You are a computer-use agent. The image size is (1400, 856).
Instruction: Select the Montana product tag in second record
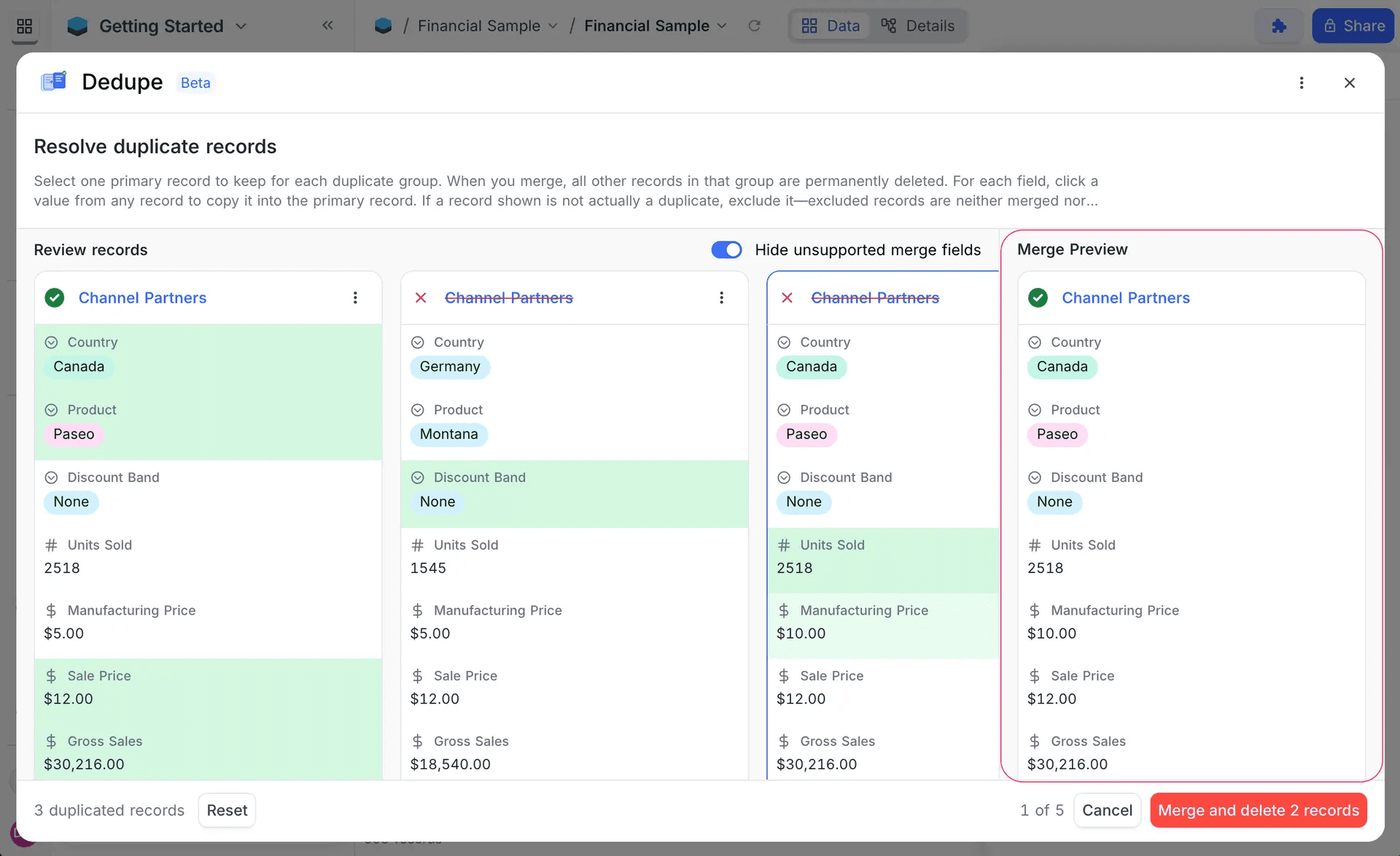[x=448, y=435]
